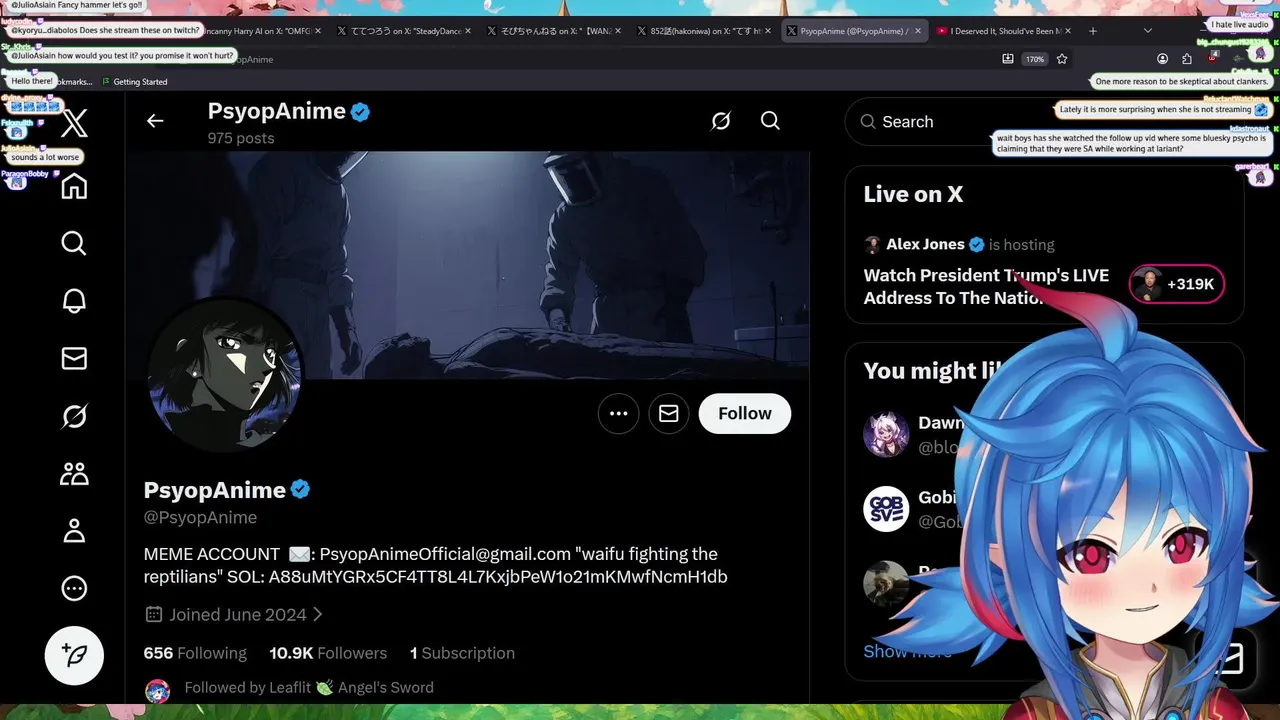Open Explore via the sidebar magnifier icon
This screenshot has height=720, width=1280.
[x=74, y=243]
